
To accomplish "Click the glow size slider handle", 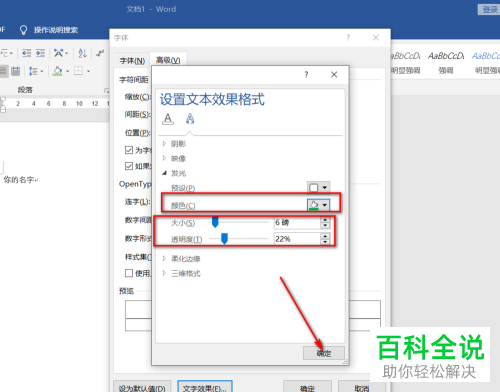I will click(215, 222).
